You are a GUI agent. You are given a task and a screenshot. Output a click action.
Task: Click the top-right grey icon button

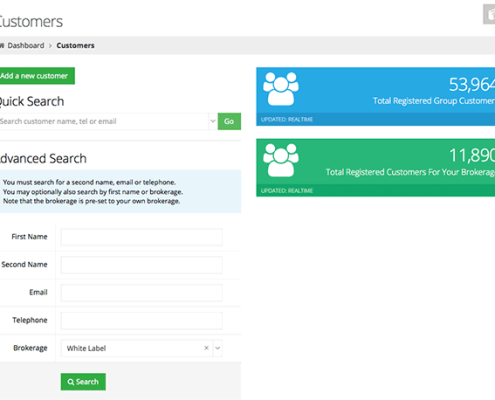[489, 14]
